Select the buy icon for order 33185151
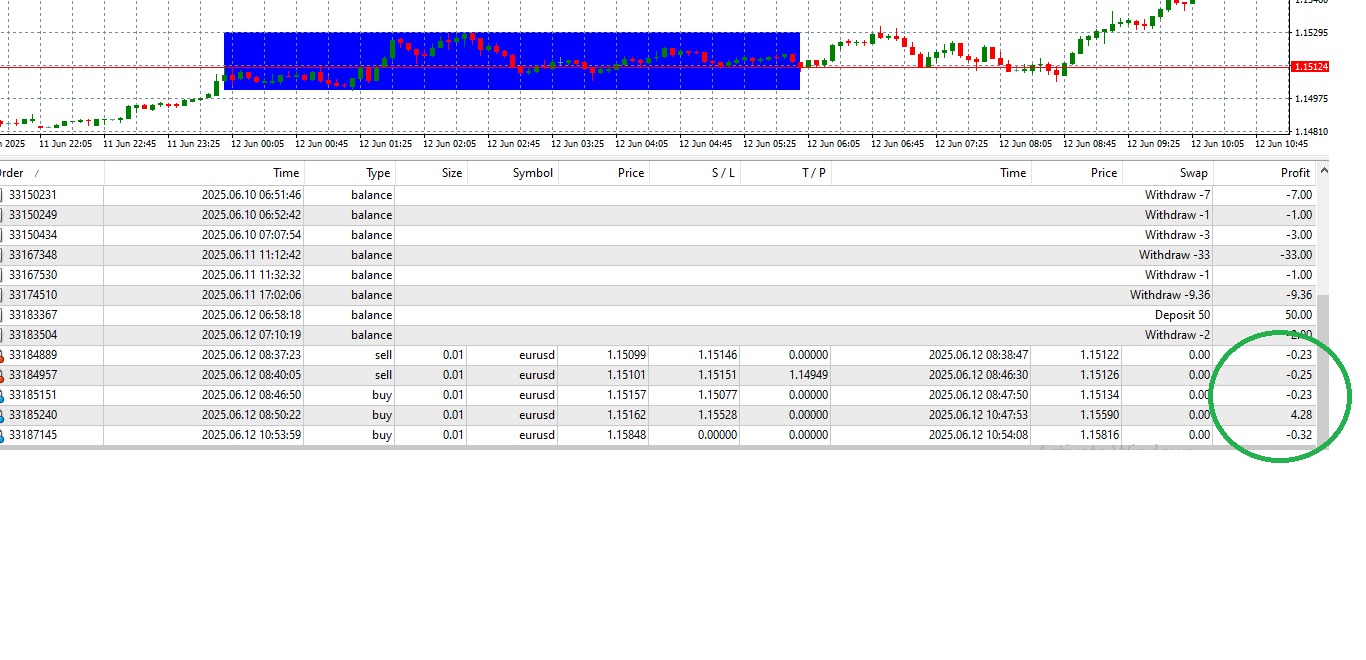The height and width of the screenshot is (660, 1366). pyautogui.click(x=2, y=395)
